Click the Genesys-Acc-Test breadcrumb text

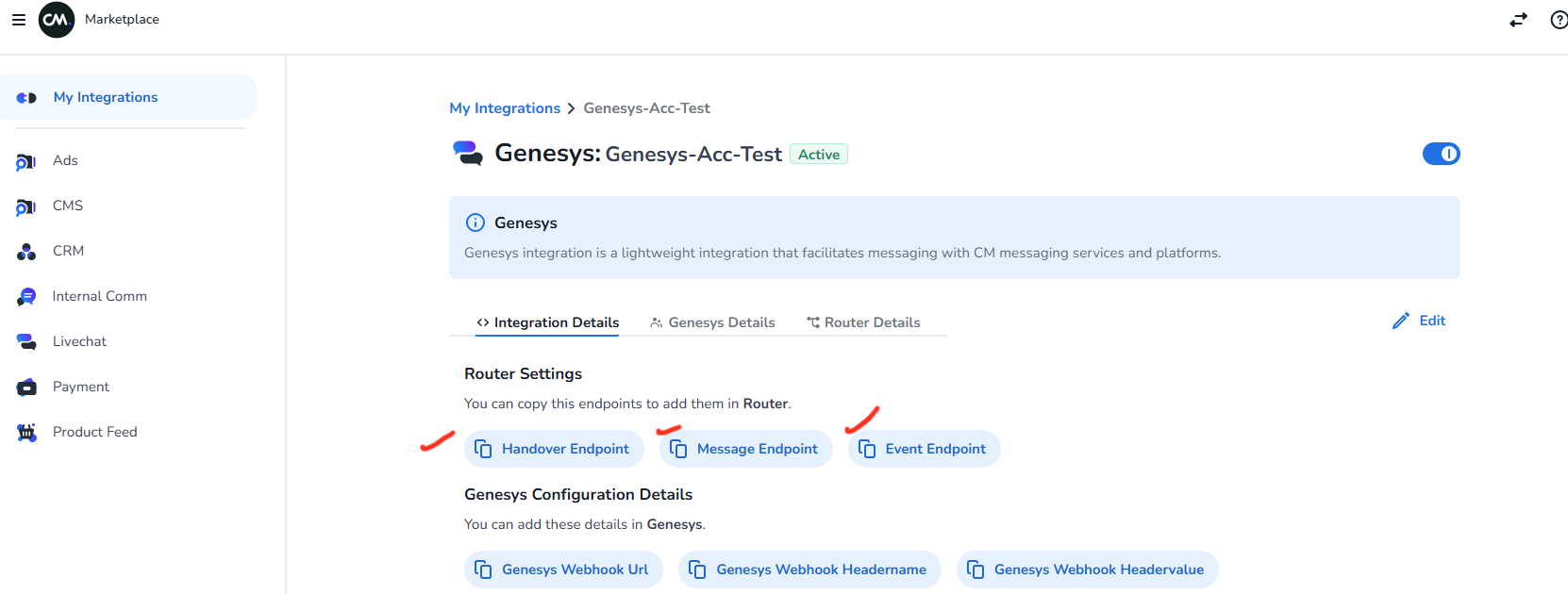point(647,108)
